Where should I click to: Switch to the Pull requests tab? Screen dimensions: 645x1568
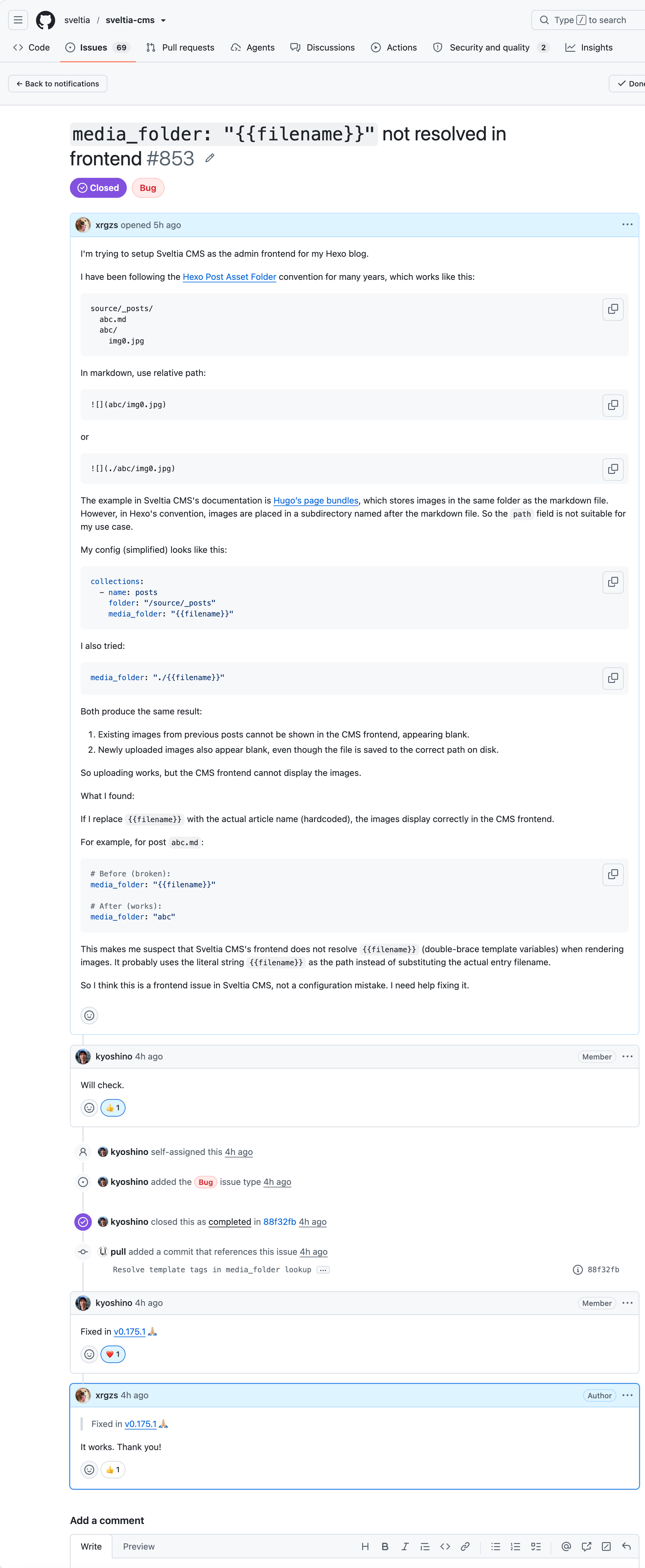click(x=180, y=47)
